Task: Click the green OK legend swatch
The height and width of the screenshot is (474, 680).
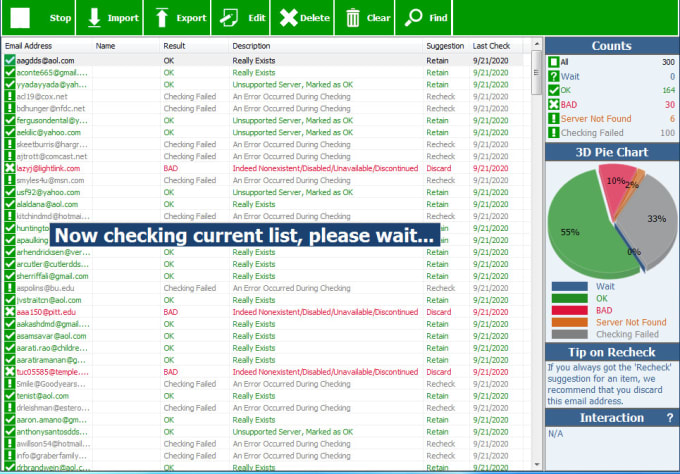Action: [x=574, y=297]
